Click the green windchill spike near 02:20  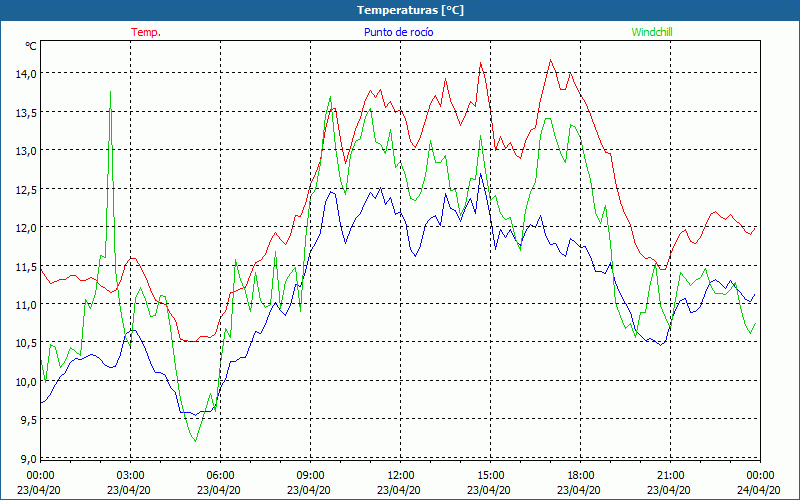[x=110, y=92]
